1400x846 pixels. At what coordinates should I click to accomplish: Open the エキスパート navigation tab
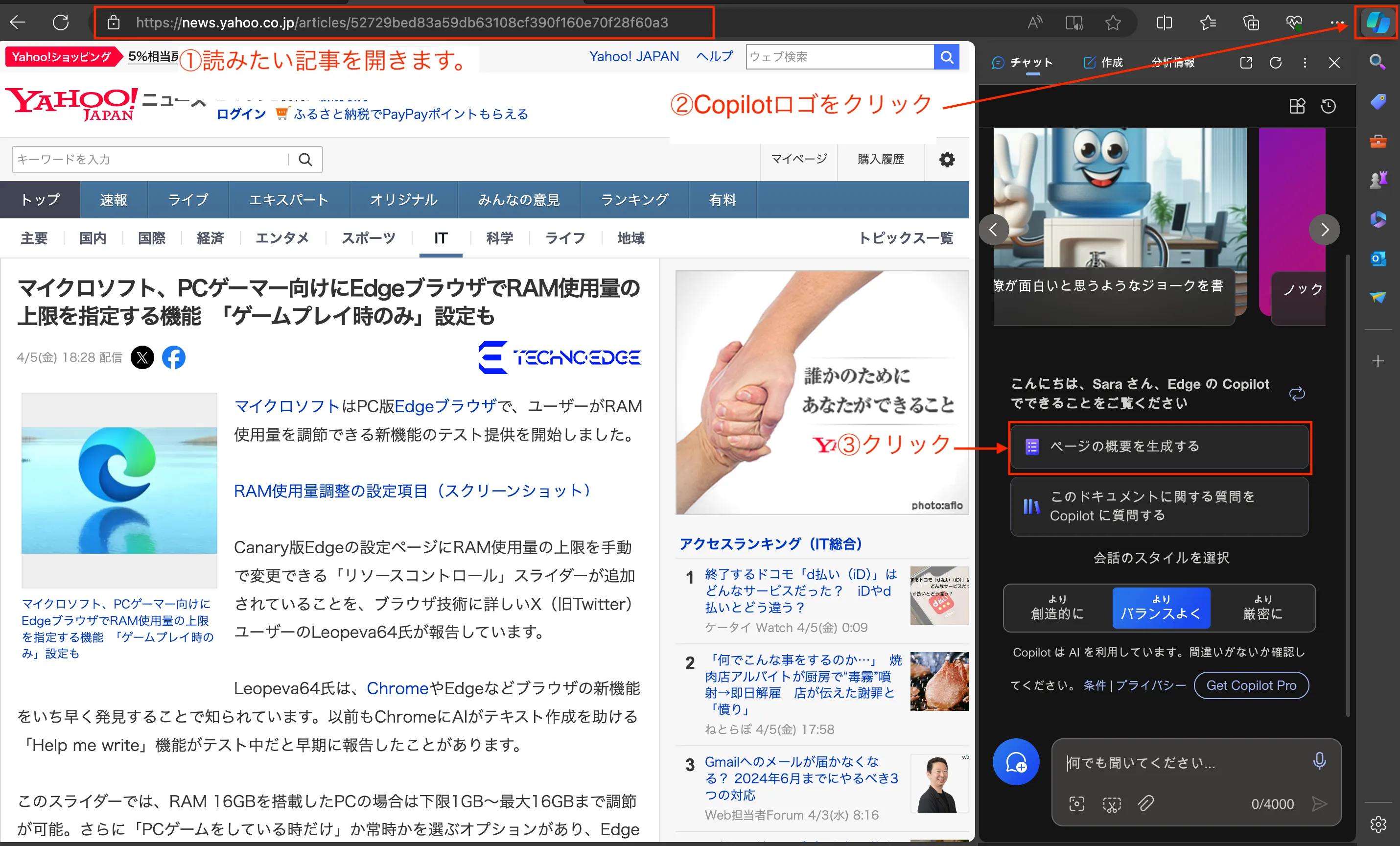click(x=289, y=200)
